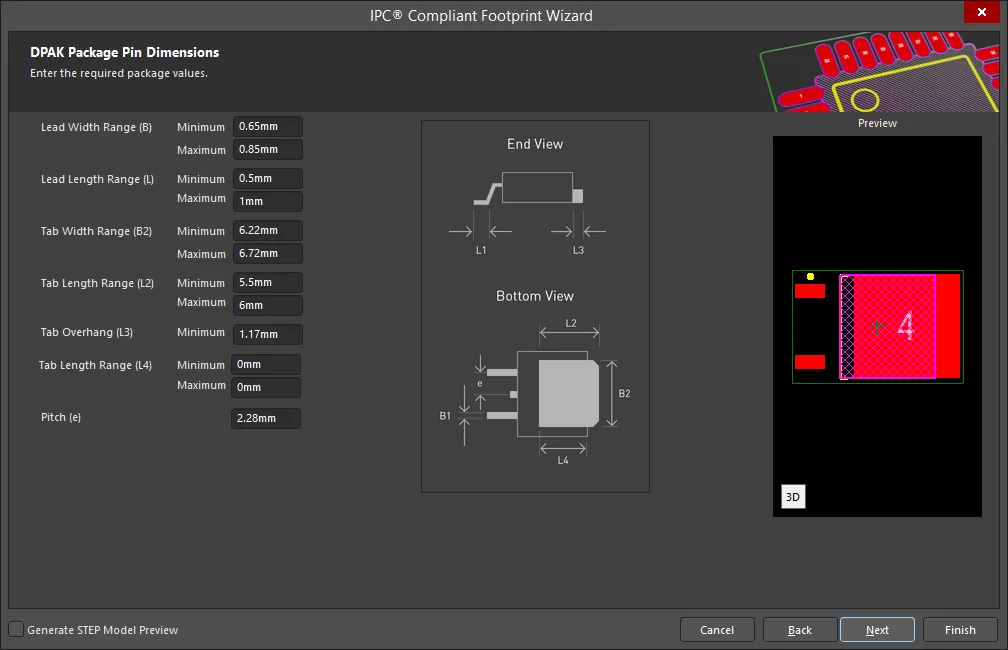Screen dimensions: 1008x650
Task: Click the Lead Width Range (B) label
Action: pyautogui.click(x=96, y=127)
